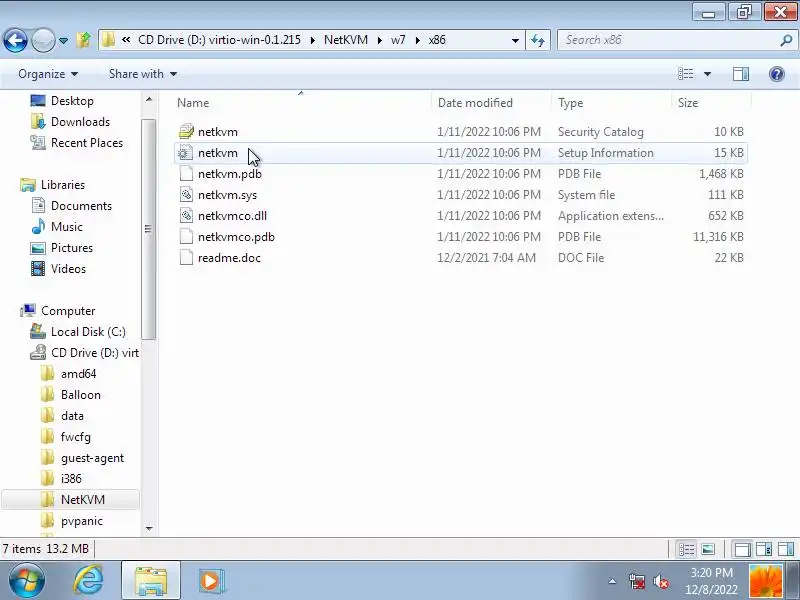Screen dimensions: 800x600
Task: Sort by the Name column header
Action: (x=193, y=103)
